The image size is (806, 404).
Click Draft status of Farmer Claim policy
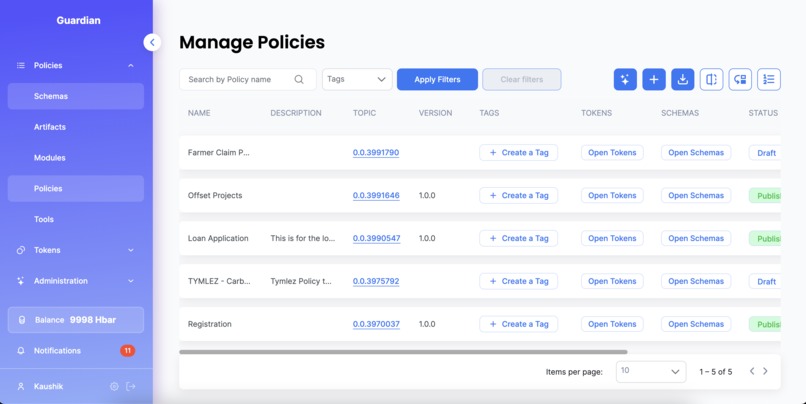coord(765,153)
